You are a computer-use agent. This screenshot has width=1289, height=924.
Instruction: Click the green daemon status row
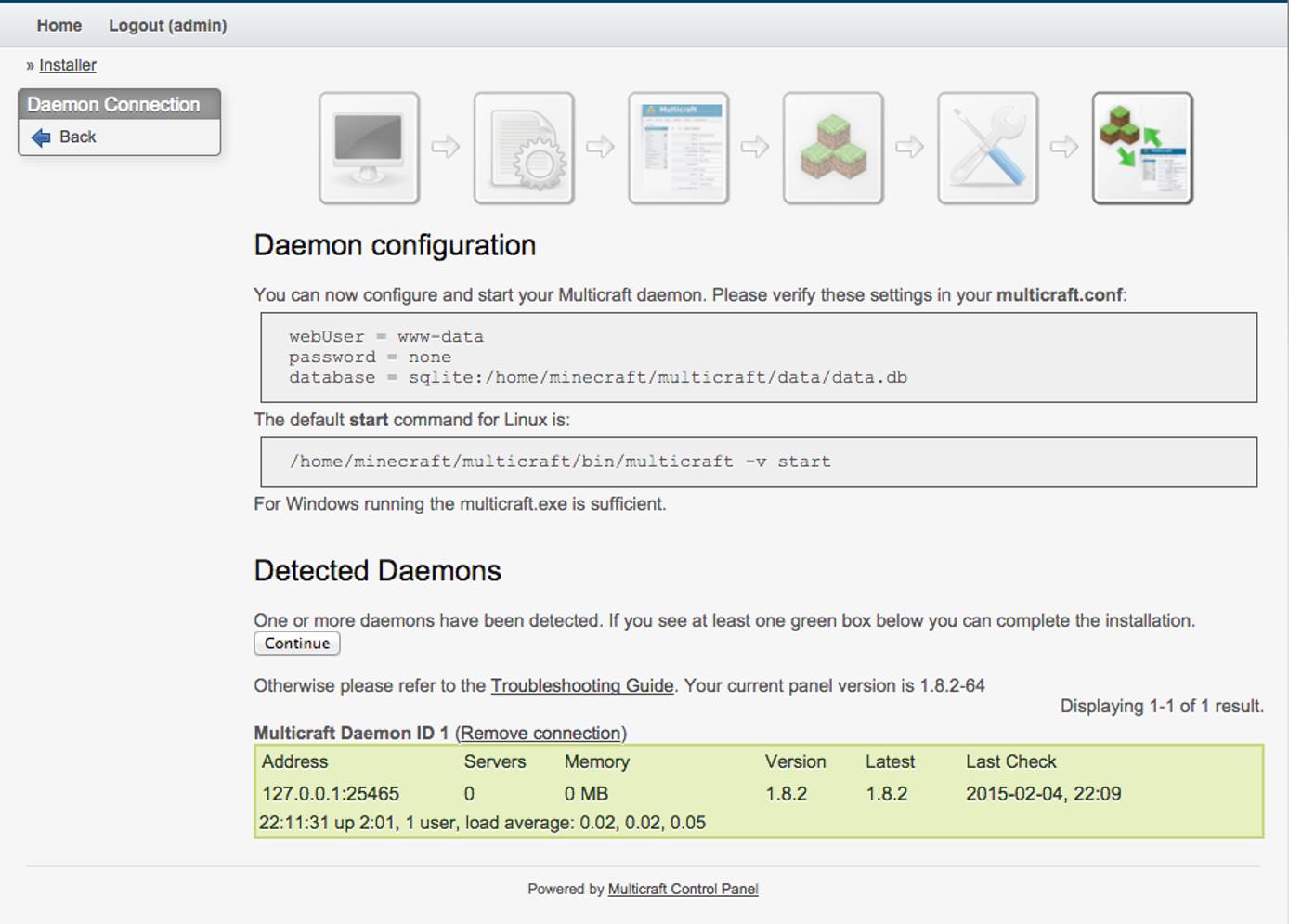point(759,794)
